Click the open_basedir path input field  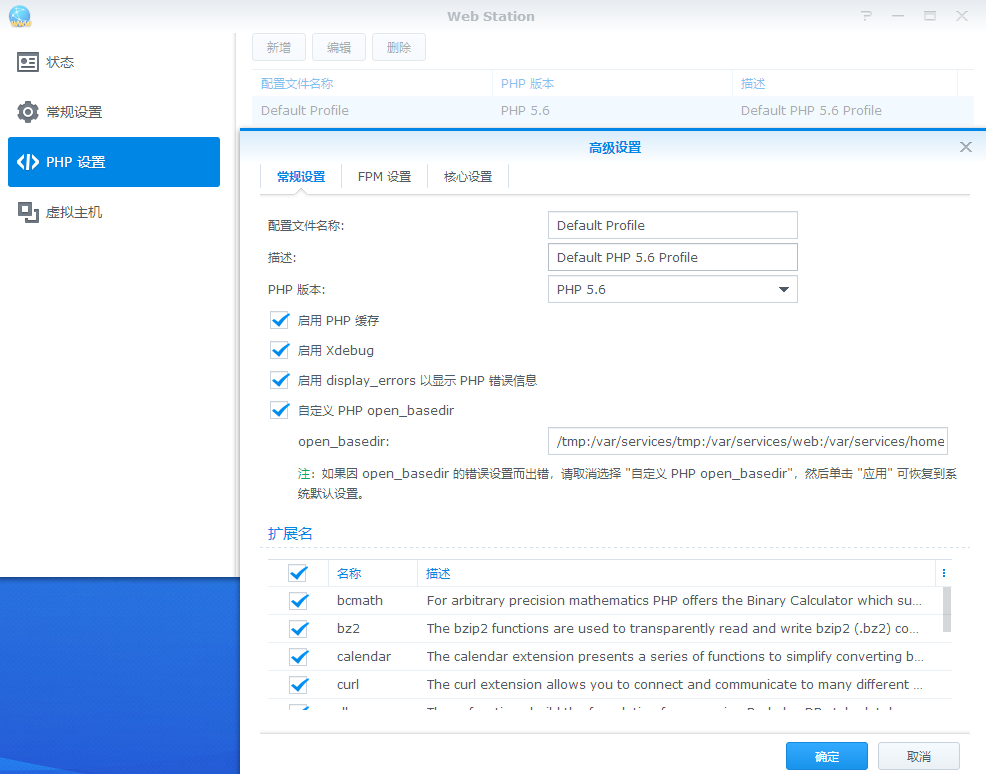tap(747, 441)
